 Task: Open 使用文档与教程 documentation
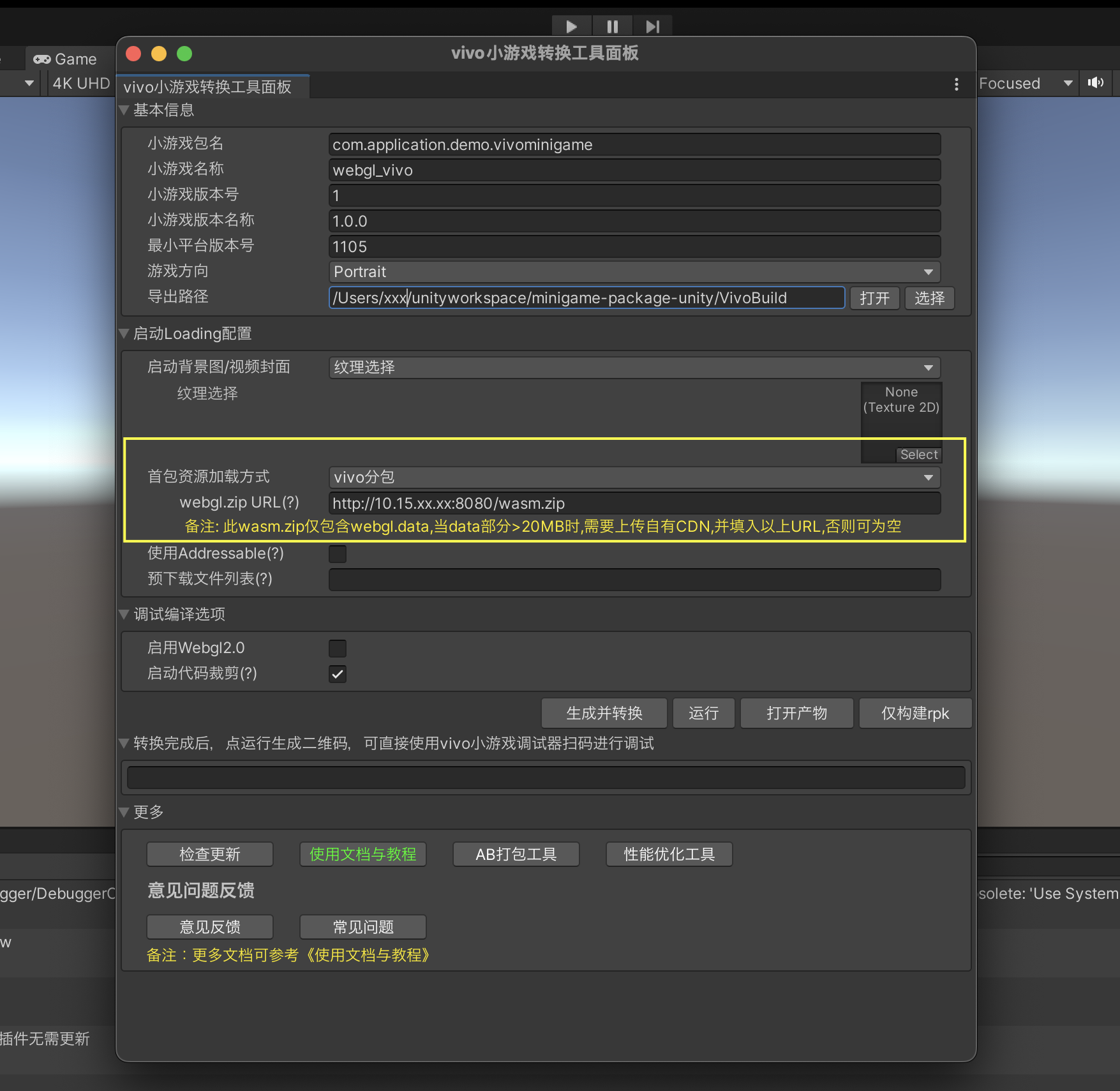pos(363,854)
